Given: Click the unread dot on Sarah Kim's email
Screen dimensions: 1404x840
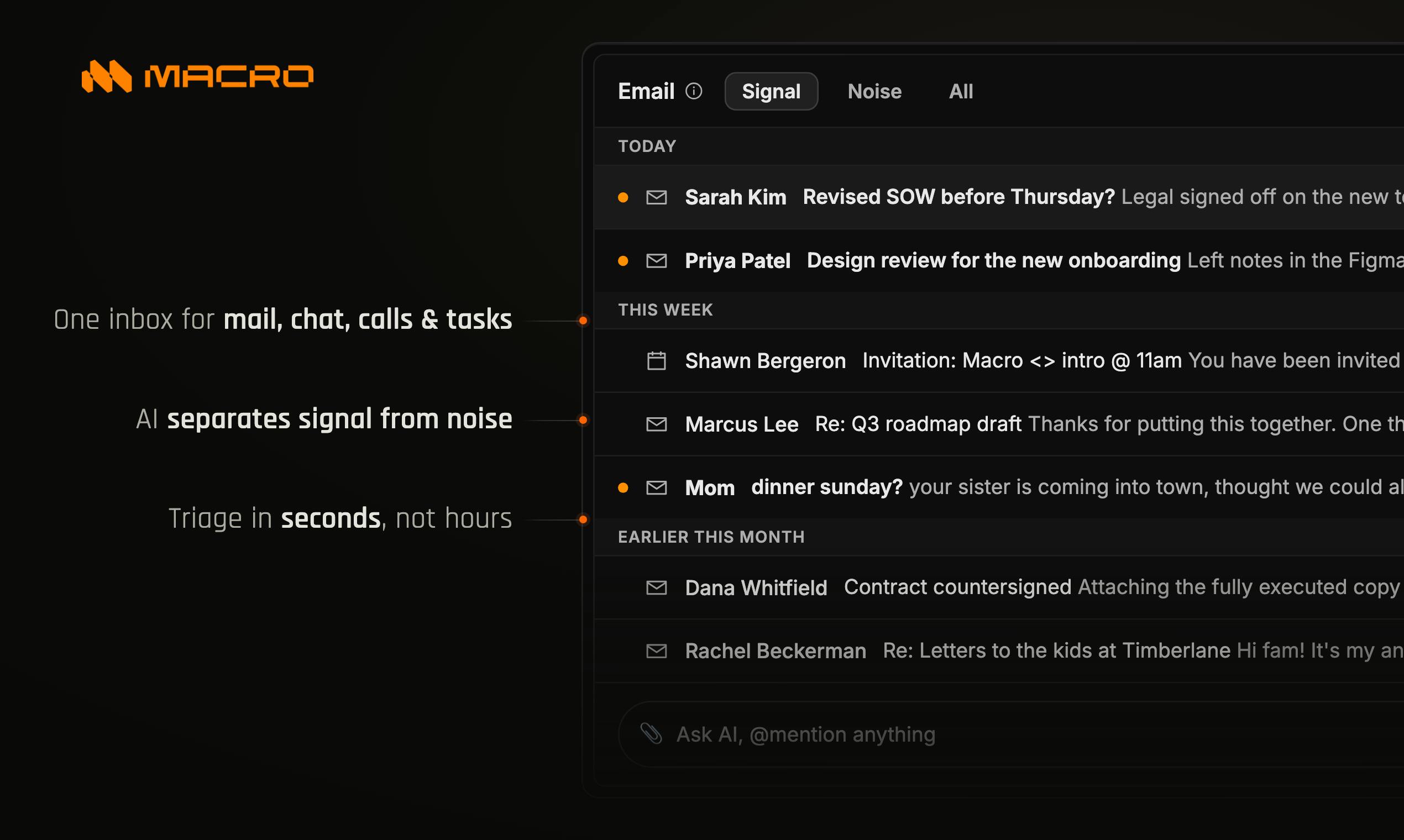Looking at the screenshot, I should [x=623, y=197].
